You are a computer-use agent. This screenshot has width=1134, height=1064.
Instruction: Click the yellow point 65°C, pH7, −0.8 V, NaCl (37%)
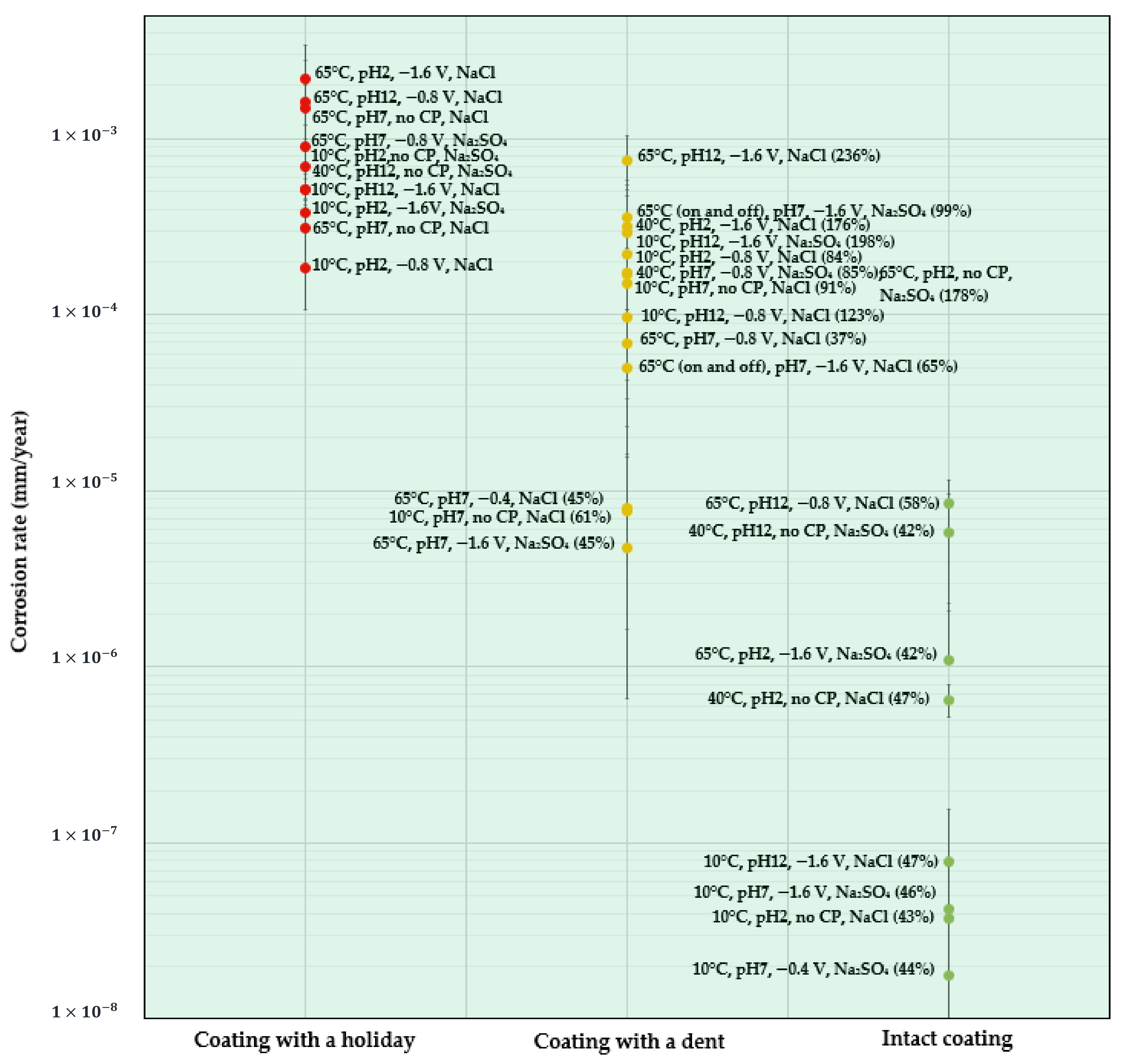pyautogui.click(x=627, y=343)
